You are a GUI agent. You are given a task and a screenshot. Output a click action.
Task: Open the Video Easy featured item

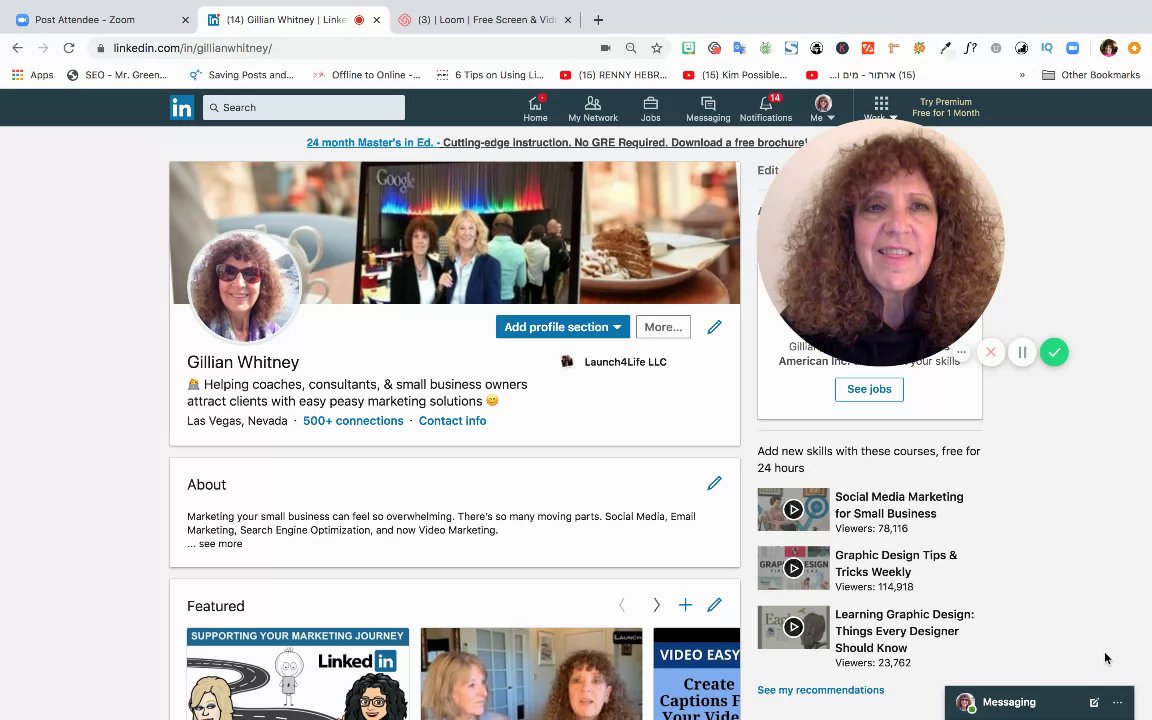coord(696,674)
